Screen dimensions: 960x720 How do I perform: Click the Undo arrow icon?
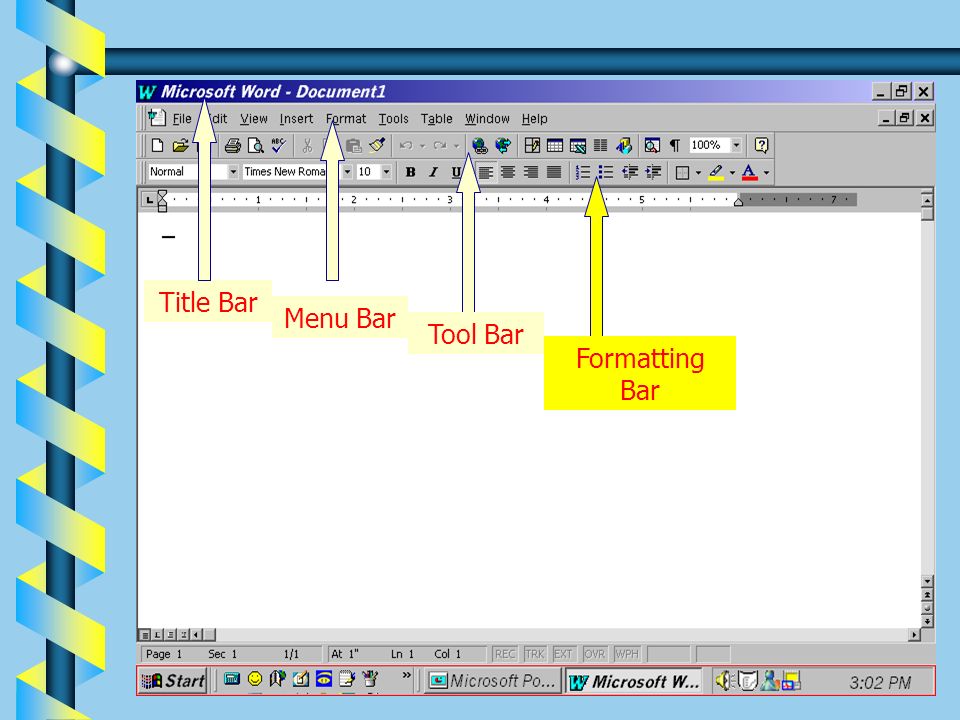click(x=405, y=145)
